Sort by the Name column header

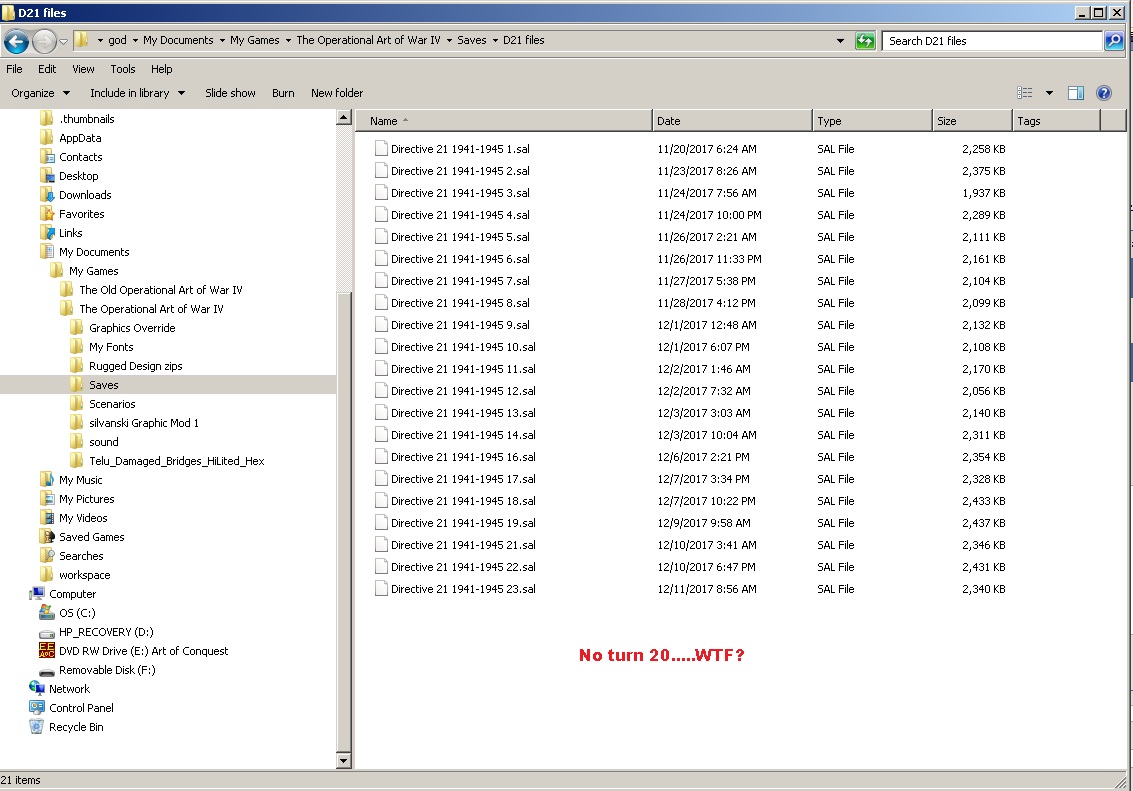click(x=504, y=121)
